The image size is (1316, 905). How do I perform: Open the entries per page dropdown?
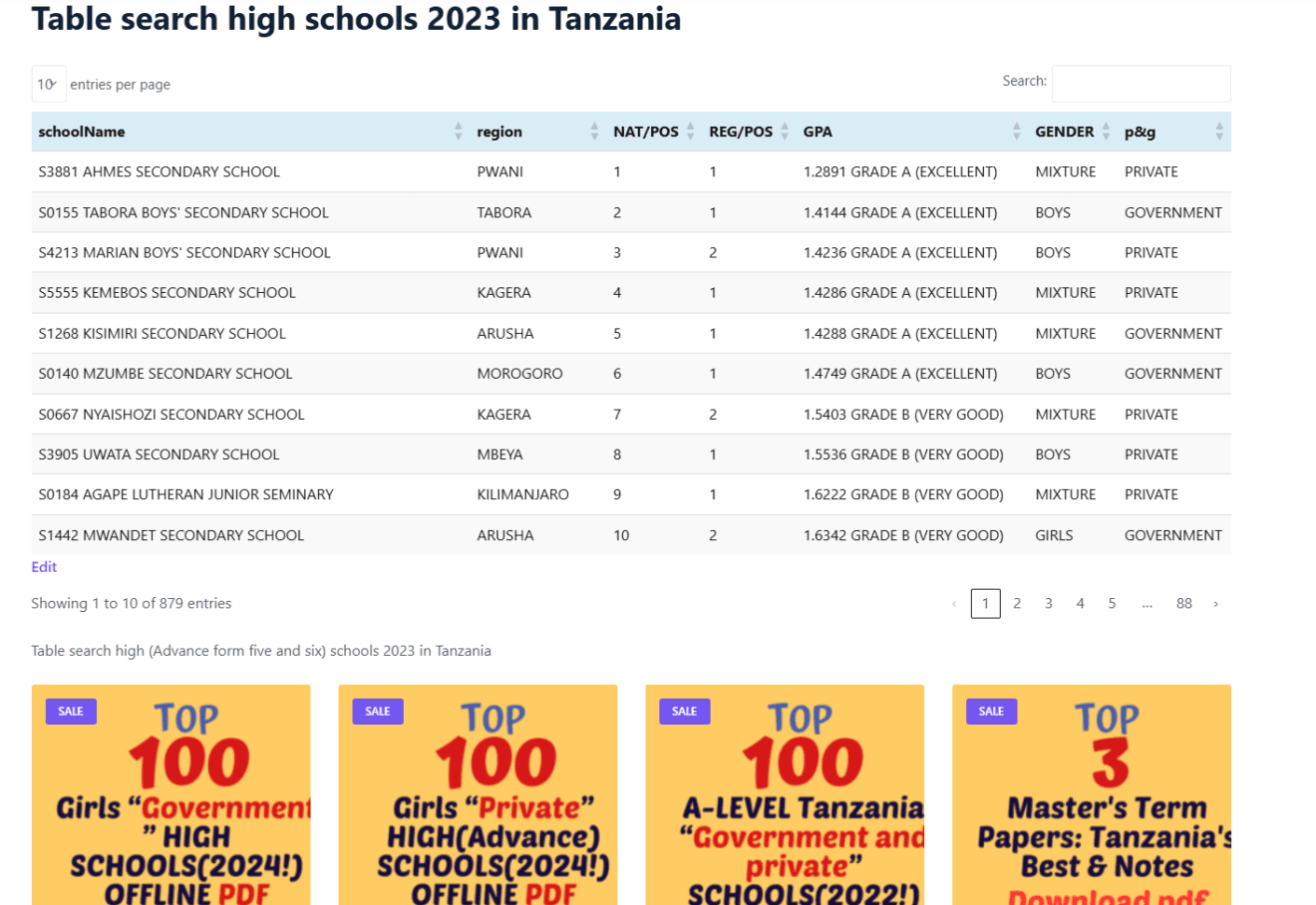point(49,84)
